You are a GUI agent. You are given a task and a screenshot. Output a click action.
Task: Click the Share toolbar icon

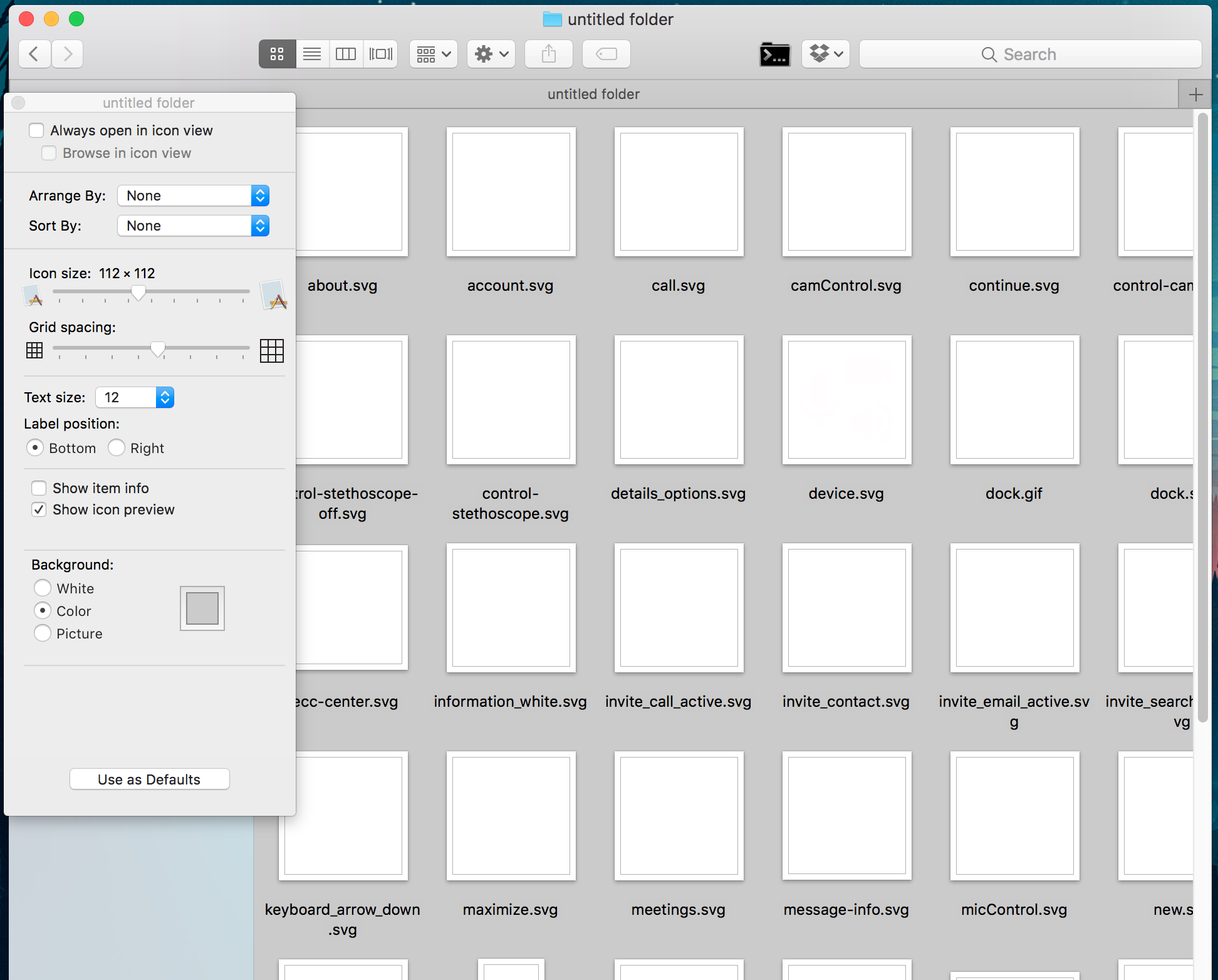coord(549,55)
